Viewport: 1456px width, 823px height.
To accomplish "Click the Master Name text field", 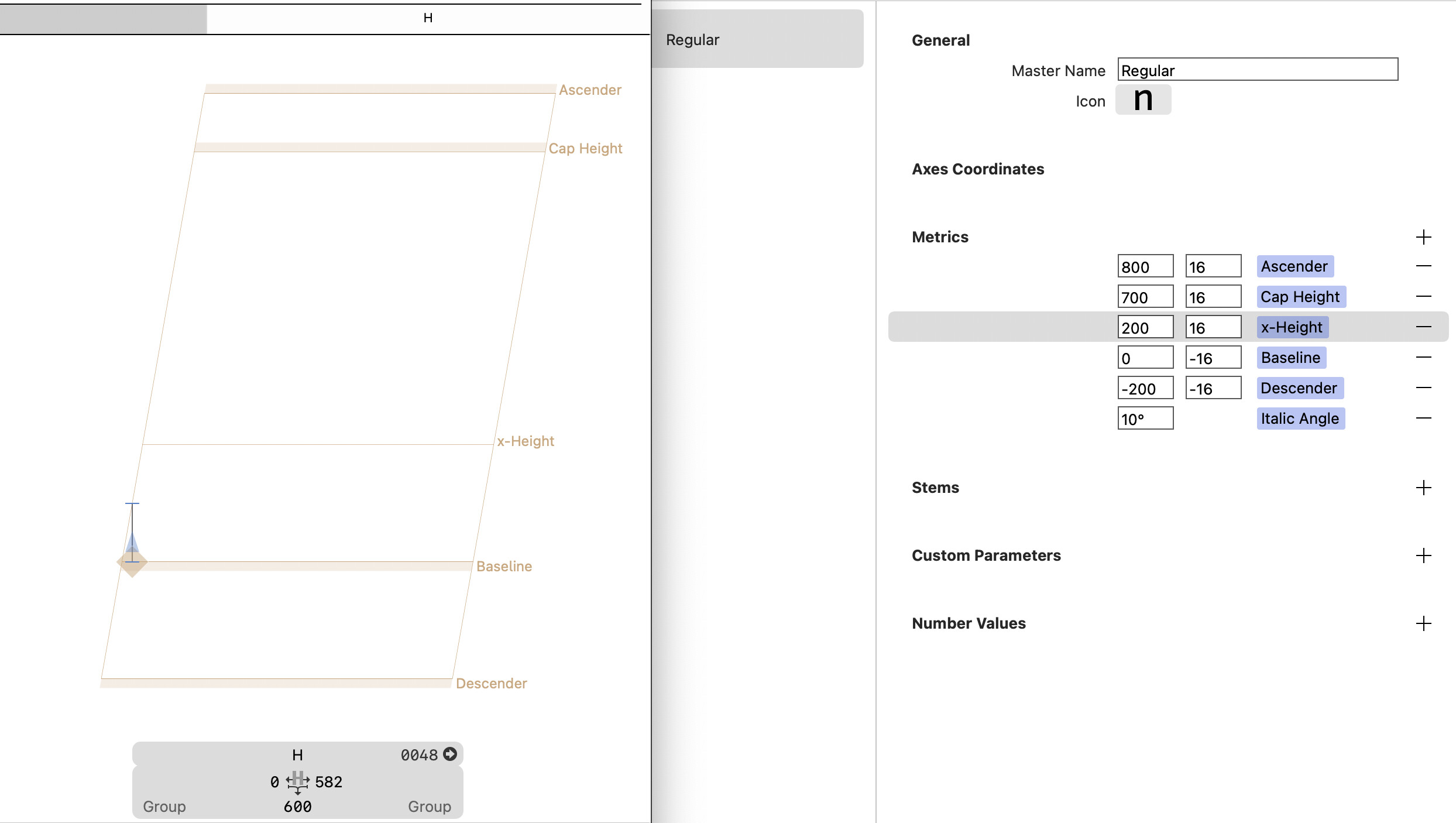I will (x=1257, y=70).
